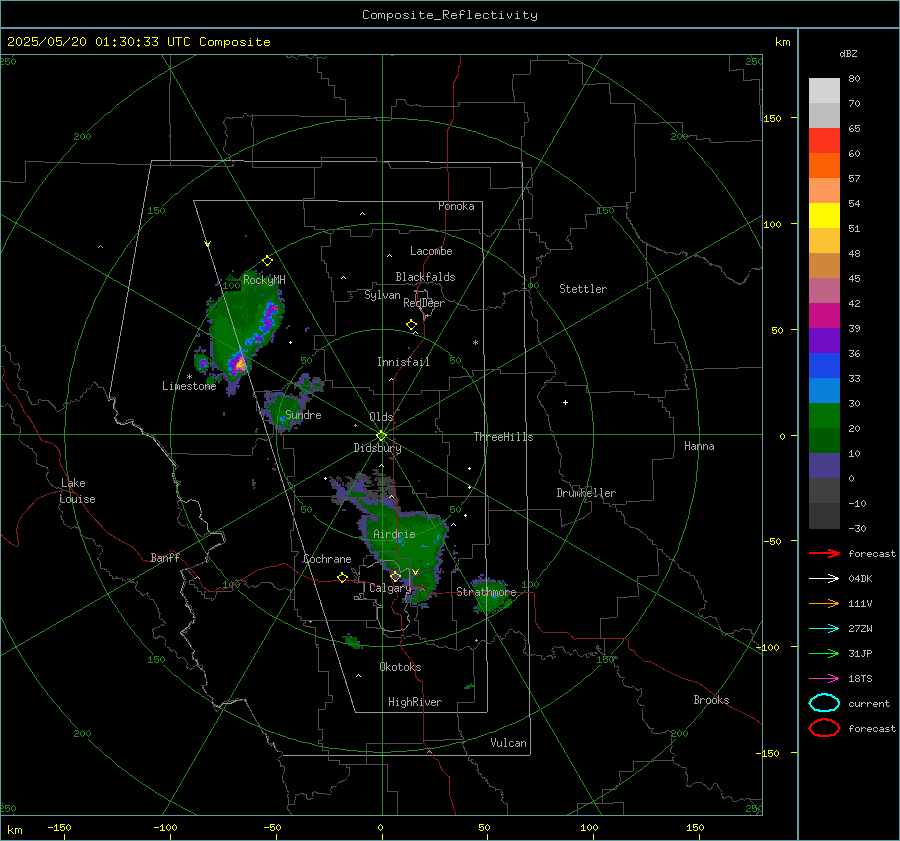Click the yellow radar site diamond at Didsbury
900x841 pixels.
[x=381, y=436]
